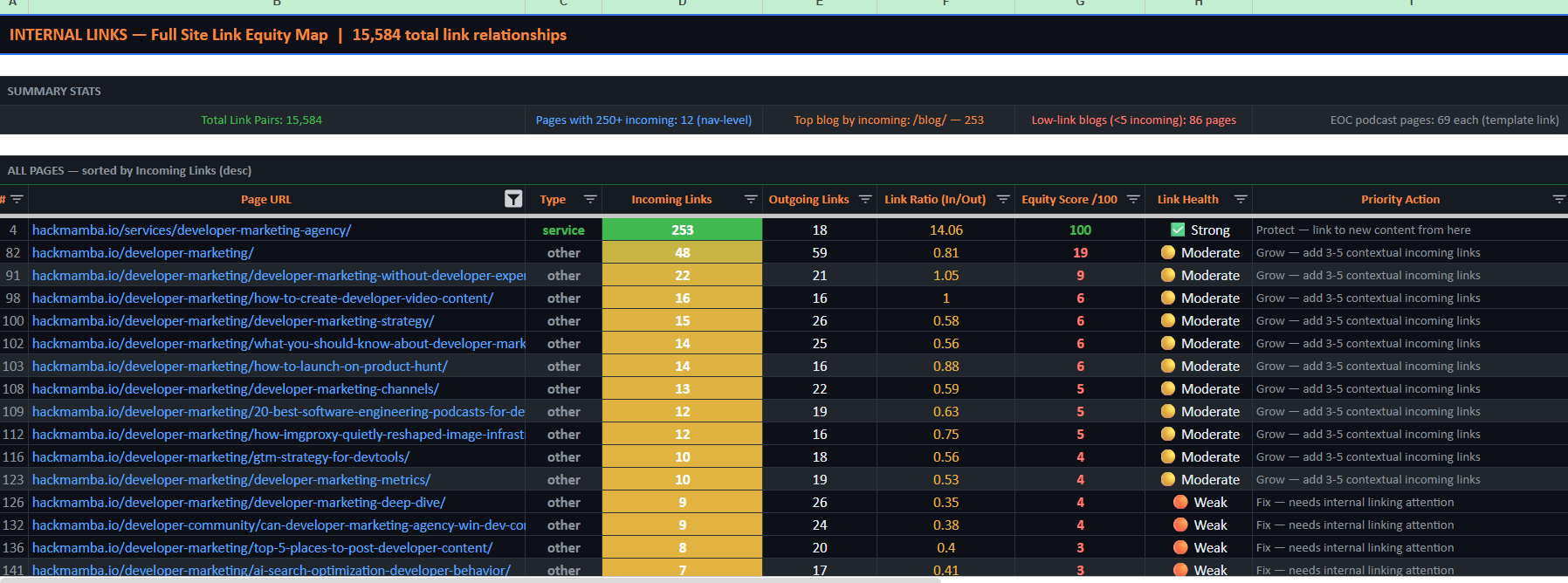Open filter dropdown for Link Health column

tap(1241, 199)
